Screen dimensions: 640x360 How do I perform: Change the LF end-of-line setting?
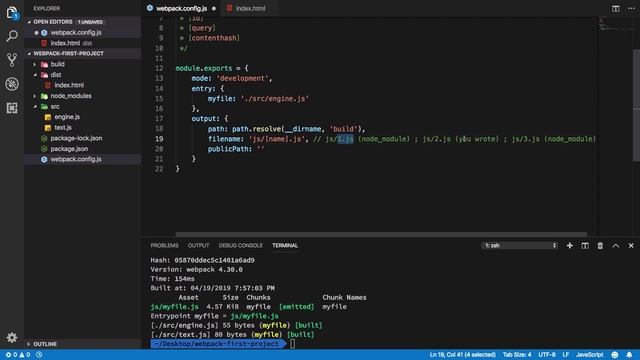click(x=566, y=355)
